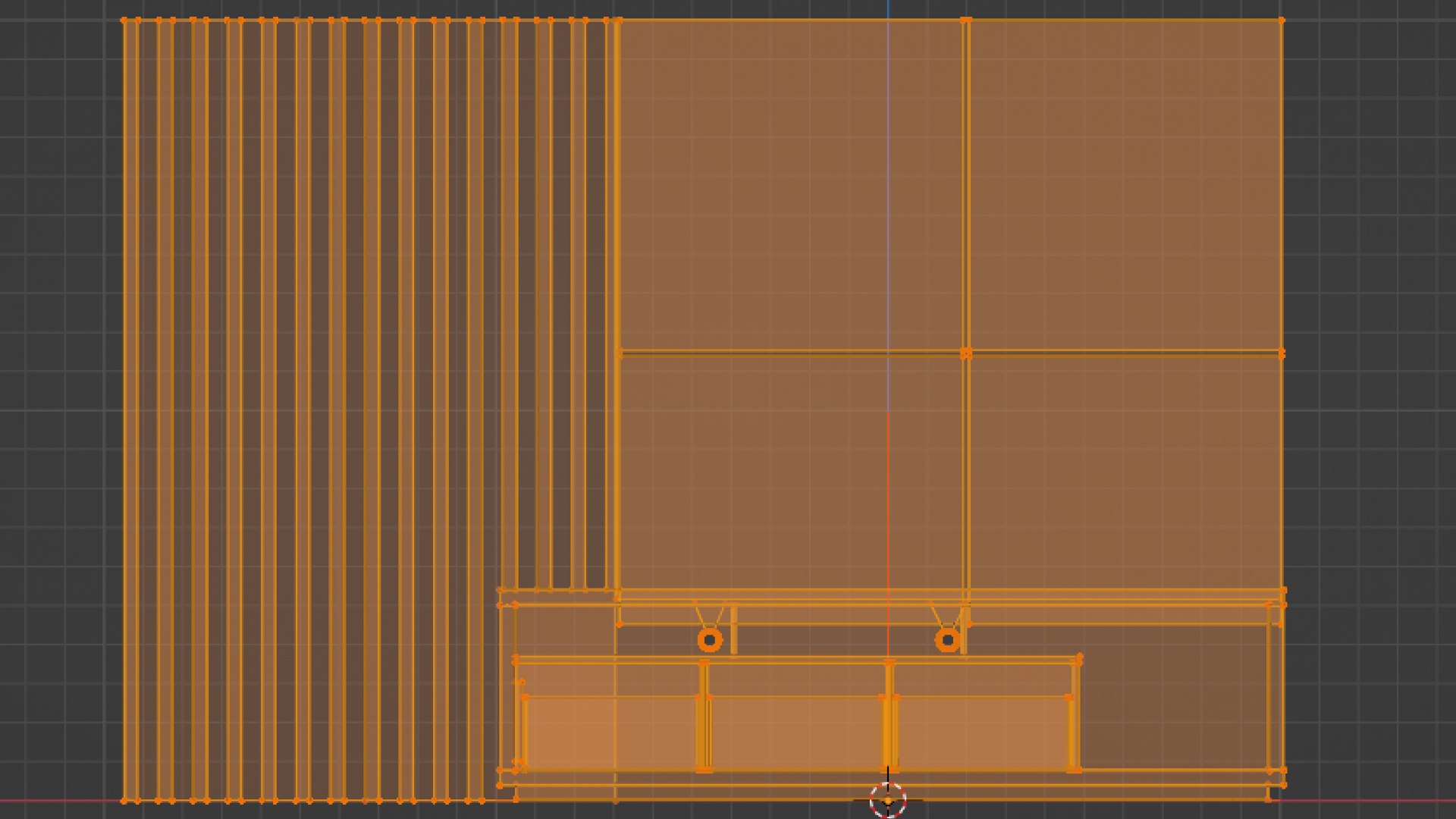Click the 3D cursor crosshair at the origin

[x=888, y=800]
